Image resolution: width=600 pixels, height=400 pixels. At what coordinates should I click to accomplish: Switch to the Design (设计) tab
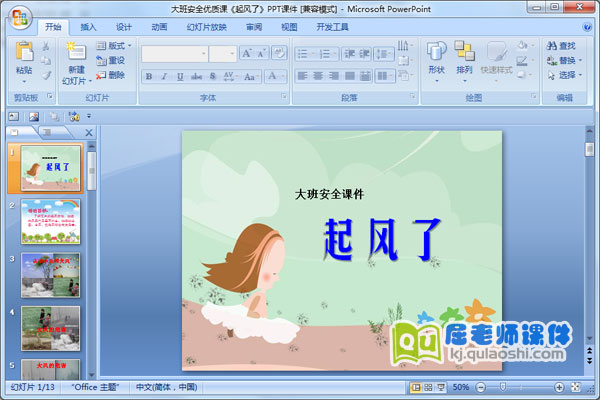tap(124, 27)
